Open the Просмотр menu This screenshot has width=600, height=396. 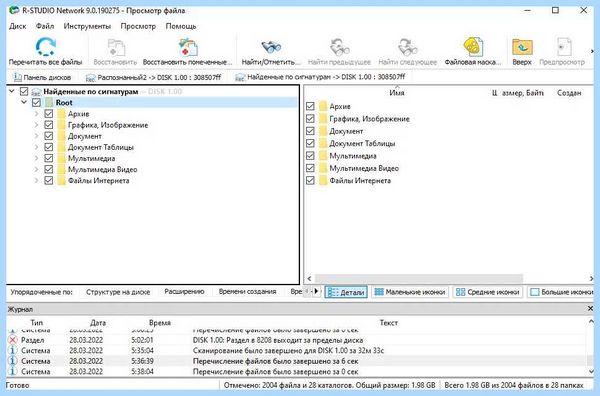[138, 26]
